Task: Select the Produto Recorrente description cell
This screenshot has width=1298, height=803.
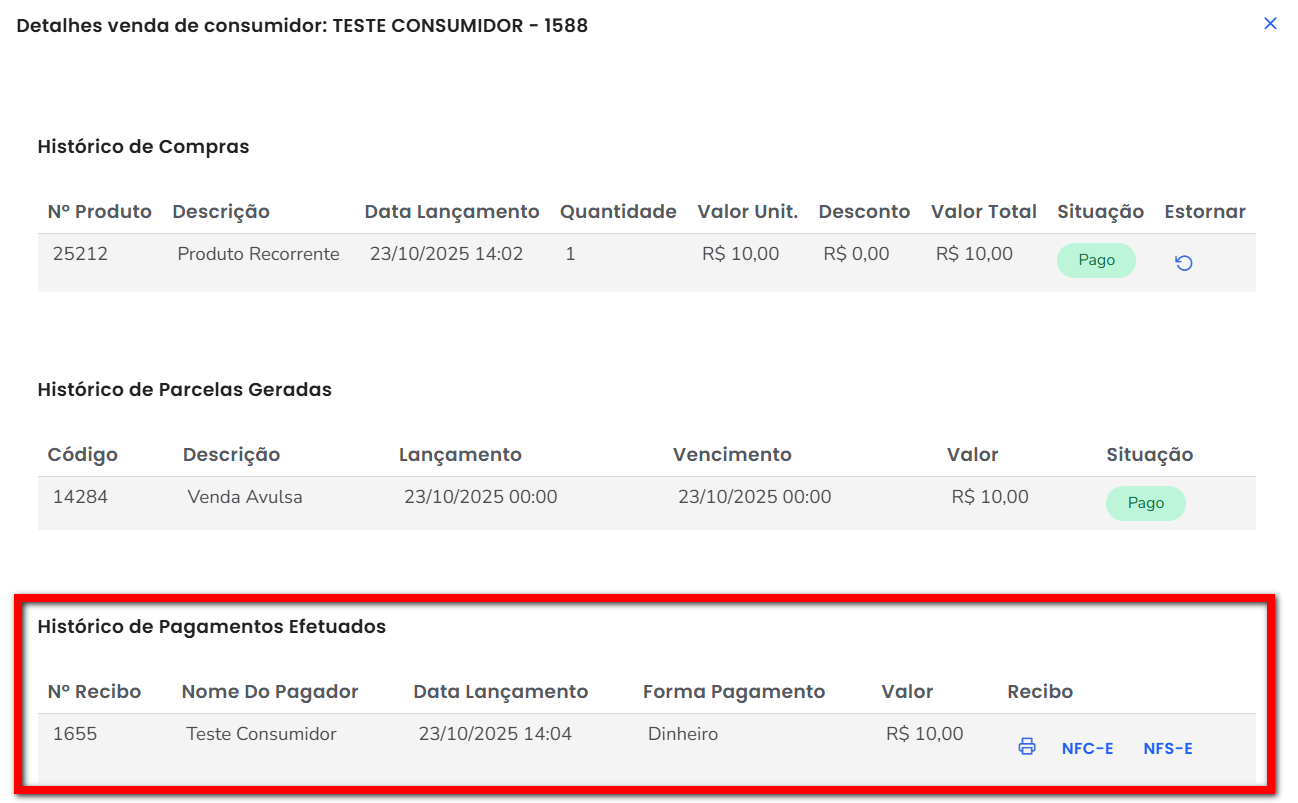Action: [x=258, y=254]
